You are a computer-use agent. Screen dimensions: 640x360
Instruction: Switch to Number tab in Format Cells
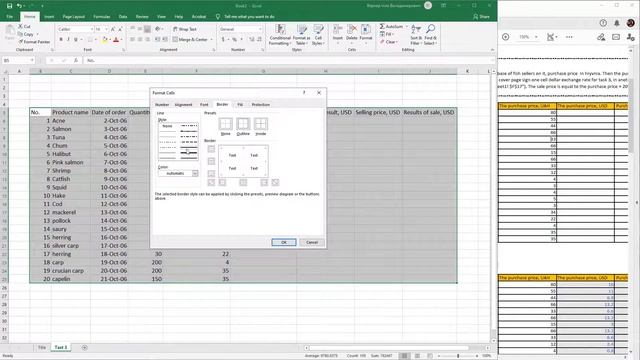click(162, 104)
